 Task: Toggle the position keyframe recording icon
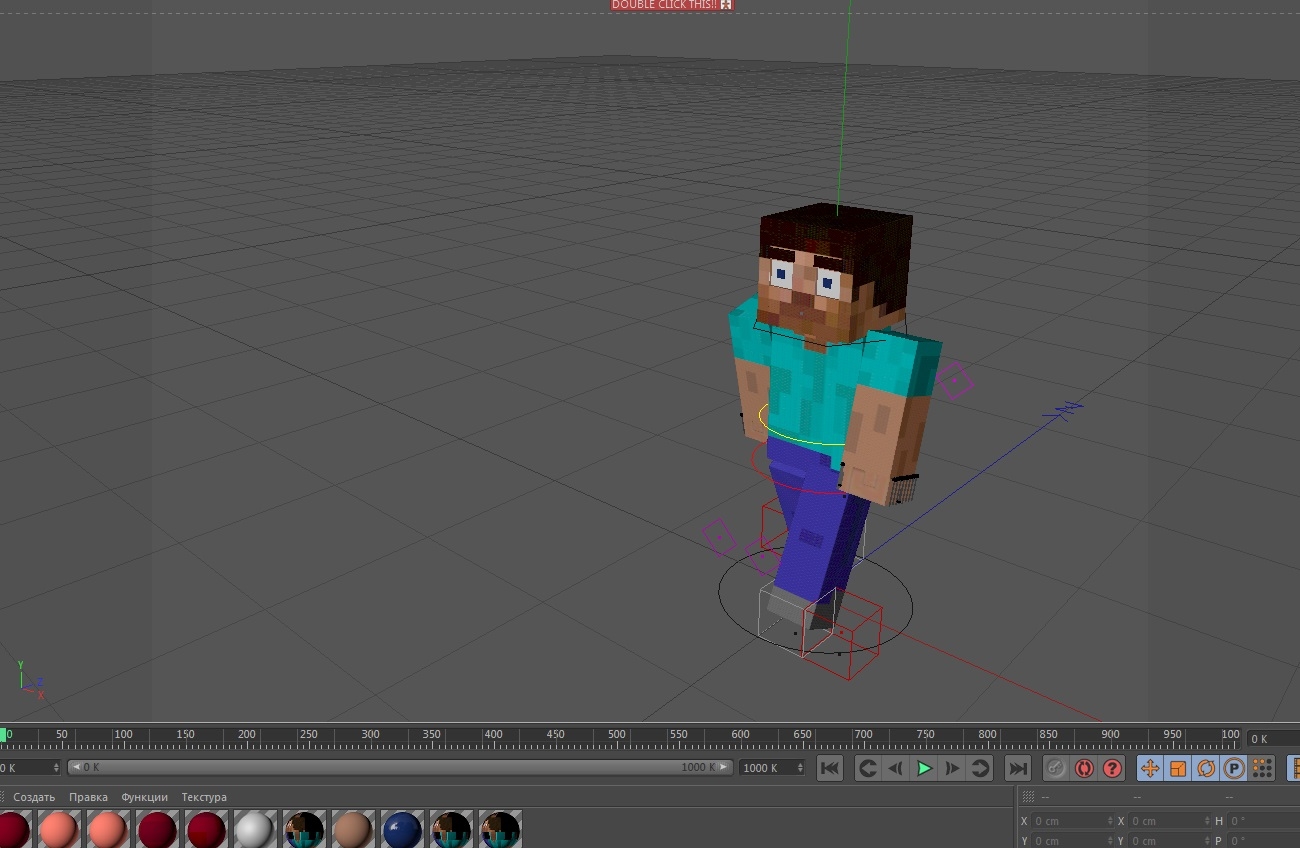[1148, 768]
